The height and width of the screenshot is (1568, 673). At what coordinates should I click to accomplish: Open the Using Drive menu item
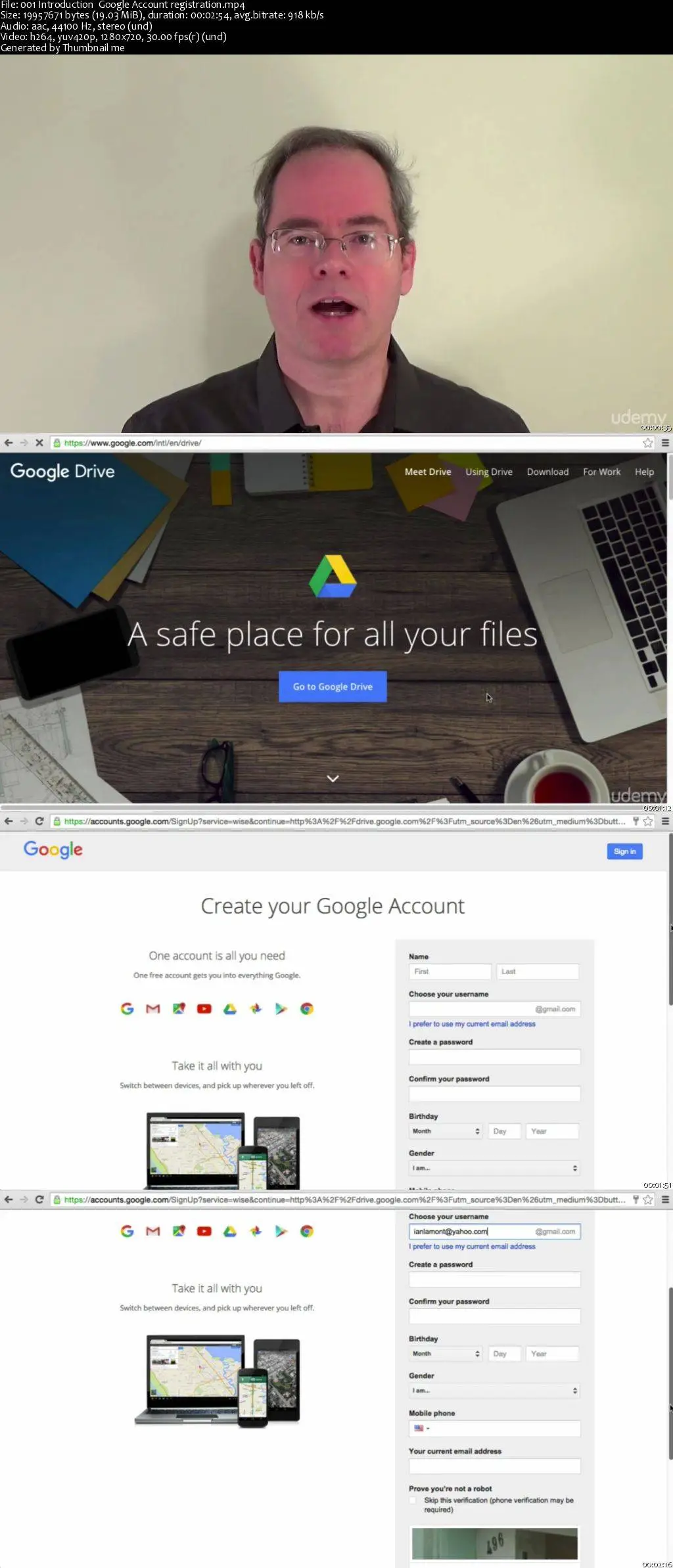coord(489,472)
